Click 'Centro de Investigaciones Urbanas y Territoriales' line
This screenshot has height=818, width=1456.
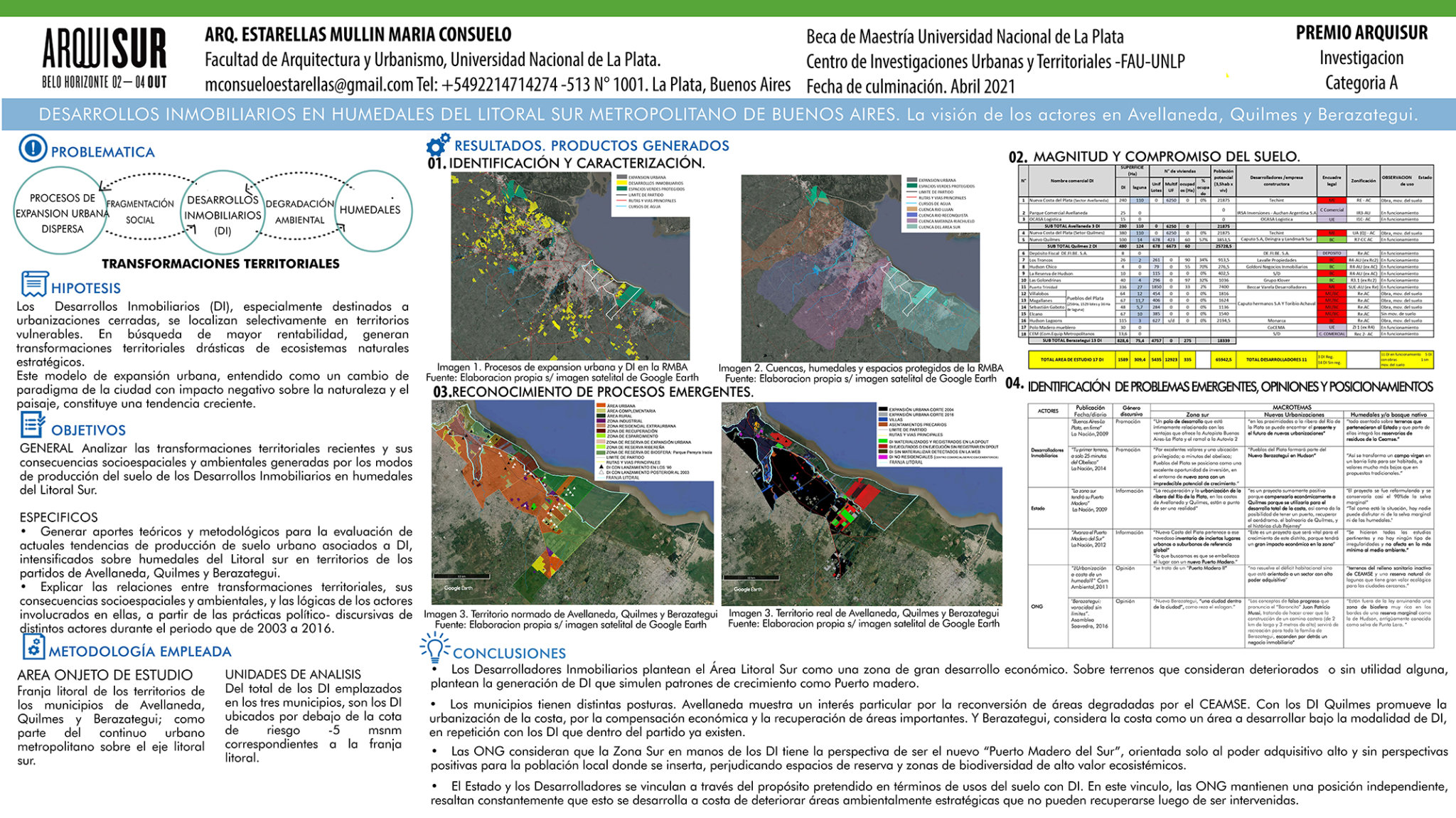[995, 62]
